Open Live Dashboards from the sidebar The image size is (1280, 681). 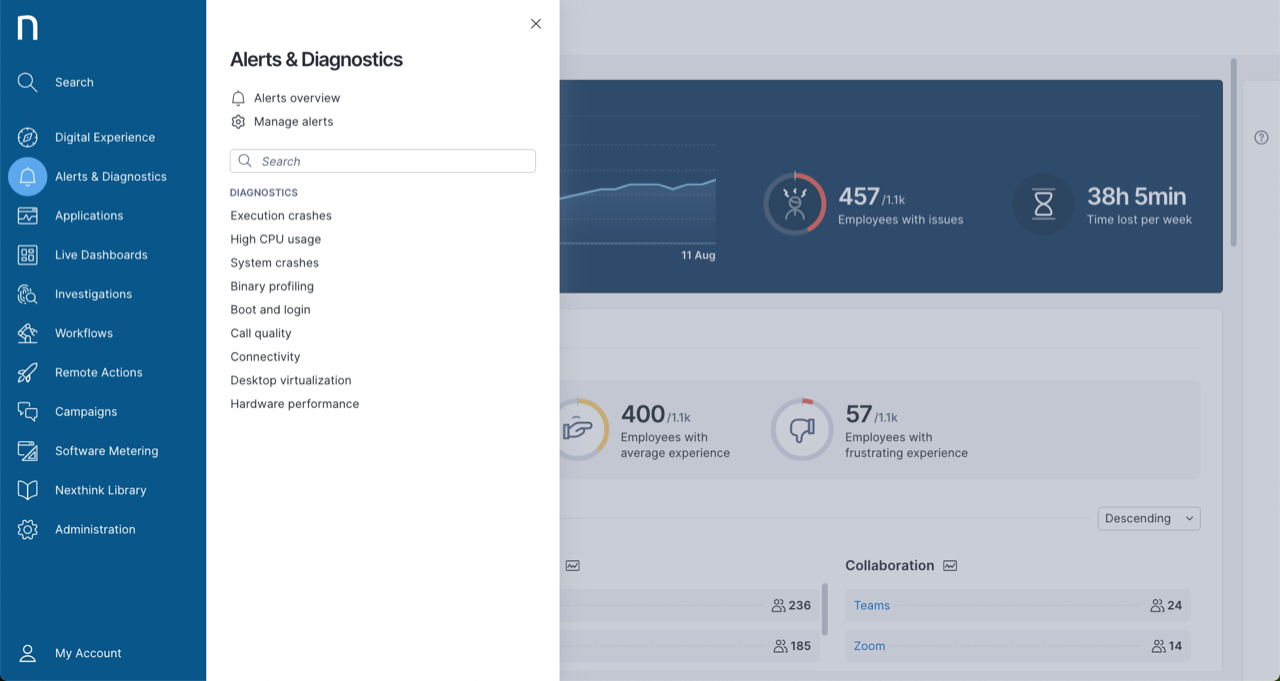click(27, 254)
